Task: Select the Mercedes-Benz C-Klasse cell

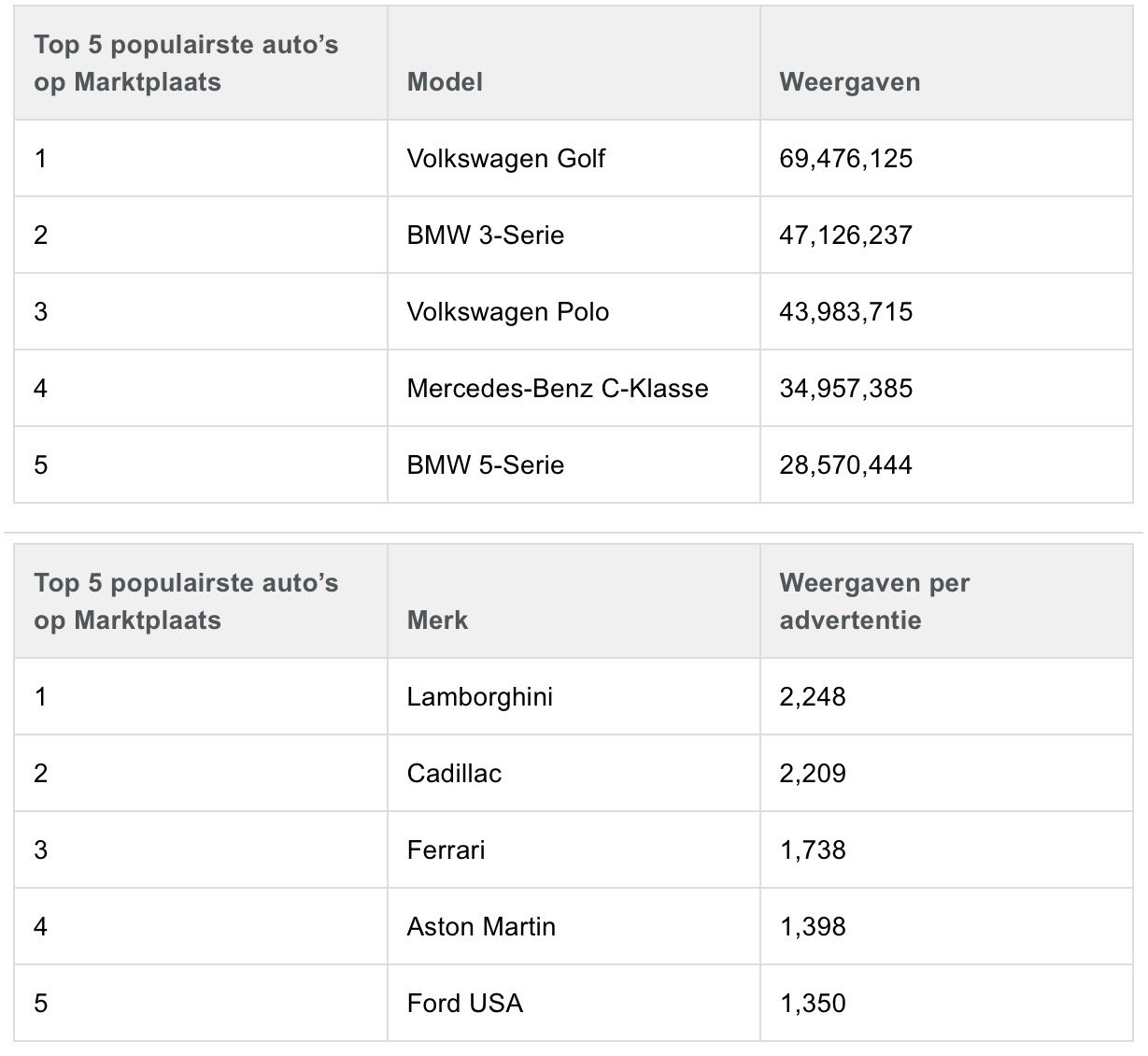Action: [x=558, y=389]
